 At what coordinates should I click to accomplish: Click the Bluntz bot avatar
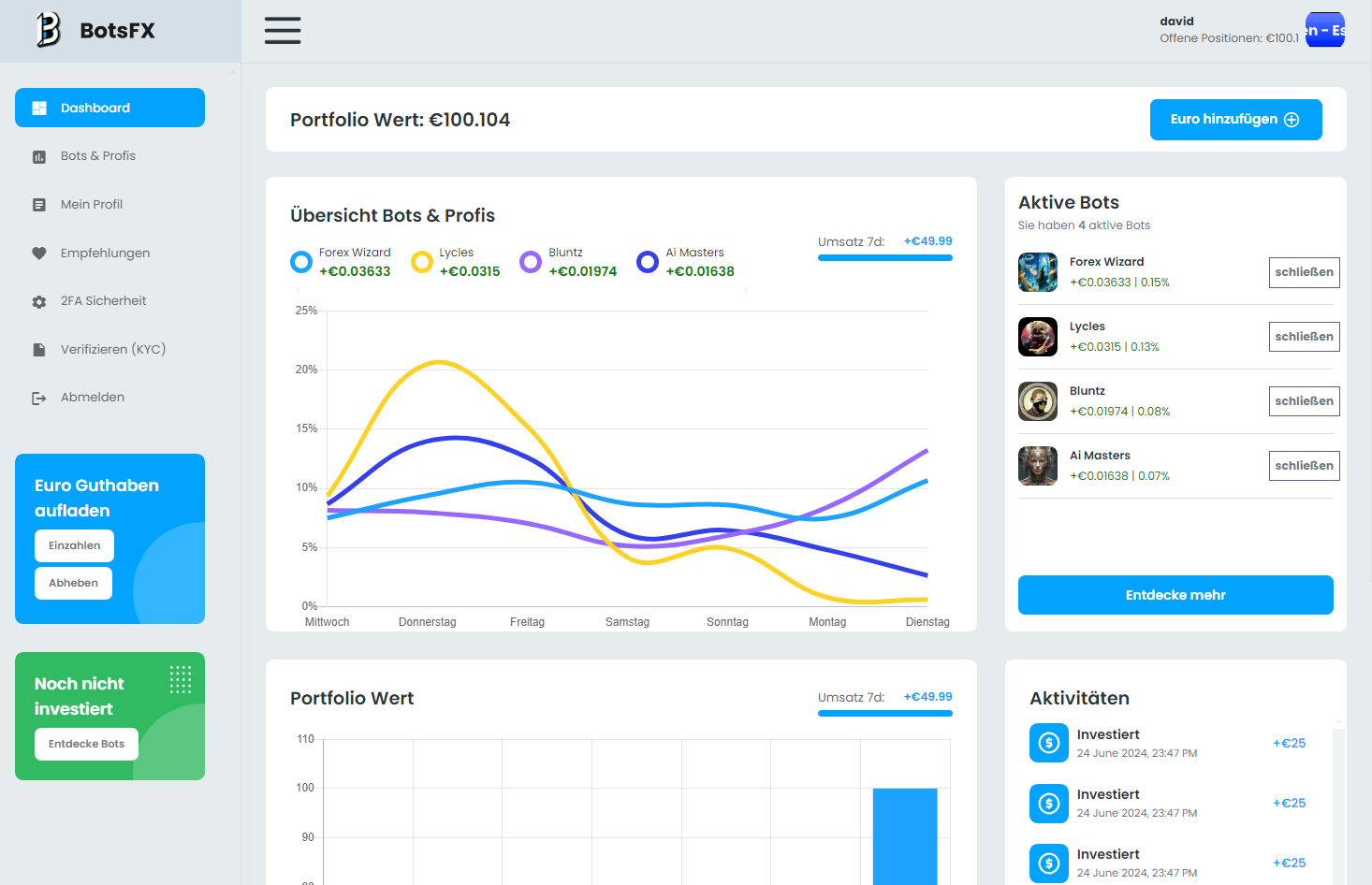pyautogui.click(x=1038, y=401)
